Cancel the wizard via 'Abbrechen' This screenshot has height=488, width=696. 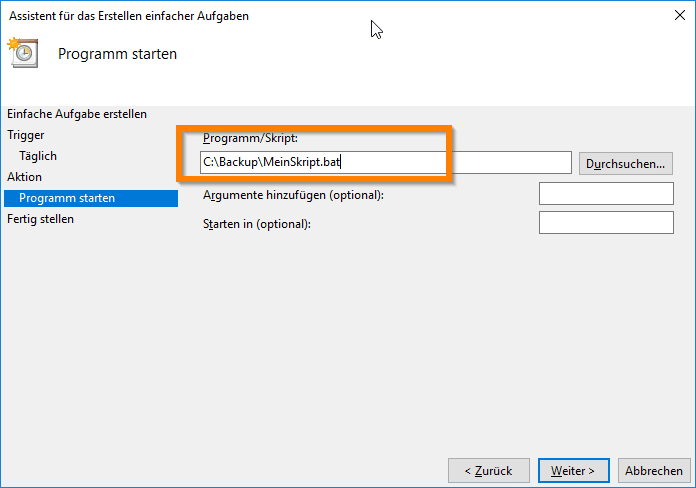[654, 470]
